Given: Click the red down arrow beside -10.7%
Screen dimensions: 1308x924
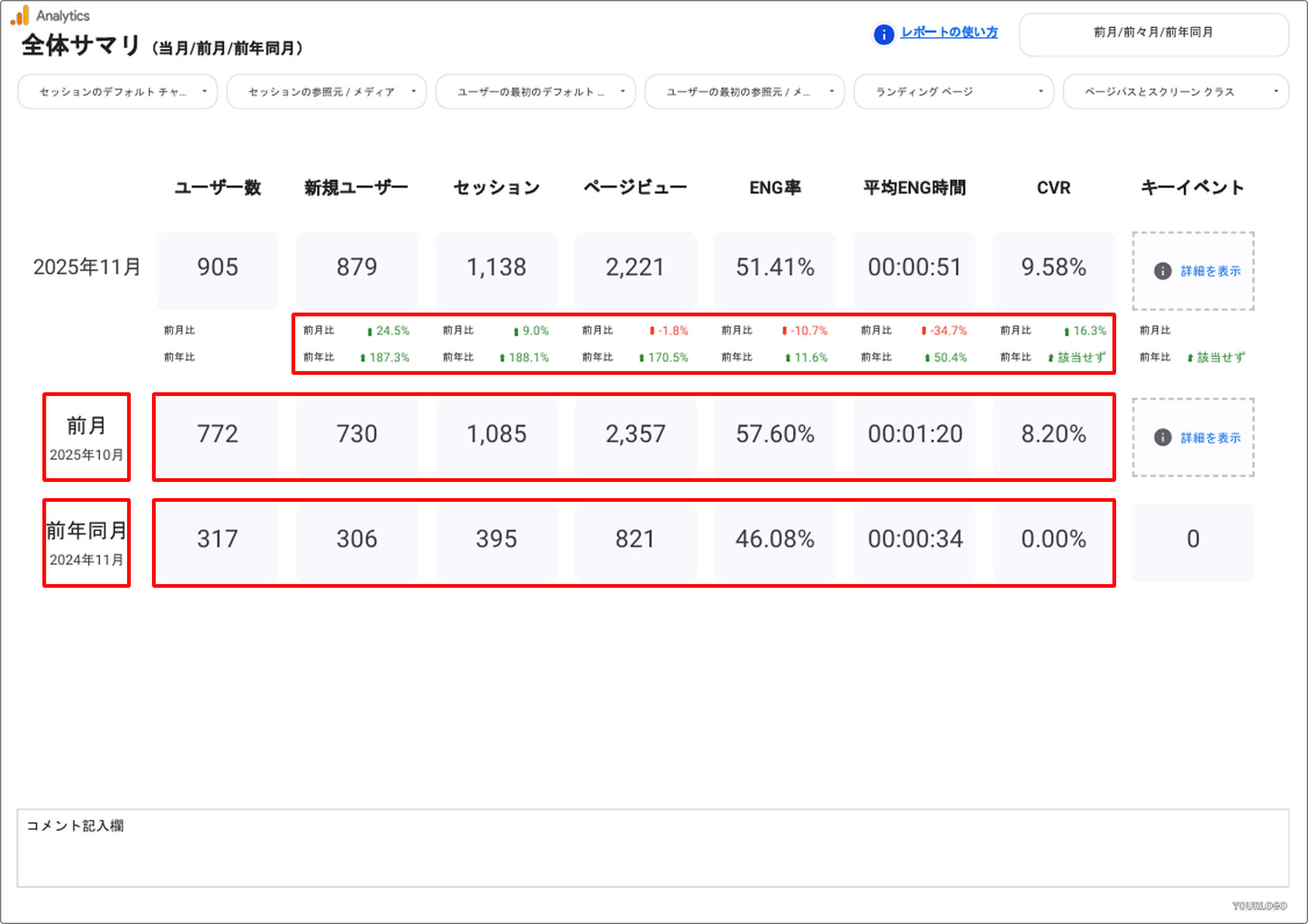Looking at the screenshot, I should click(x=784, y=331).
